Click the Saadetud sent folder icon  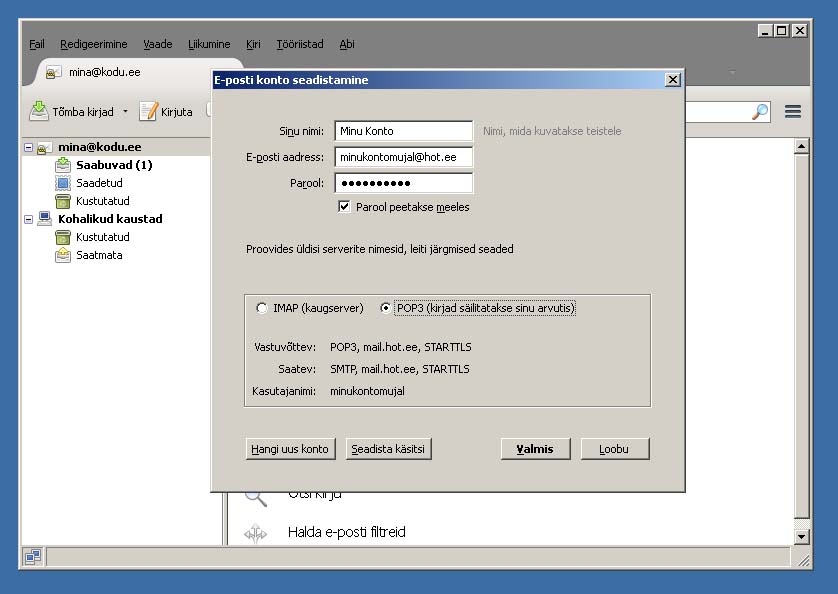click(63, 183)
